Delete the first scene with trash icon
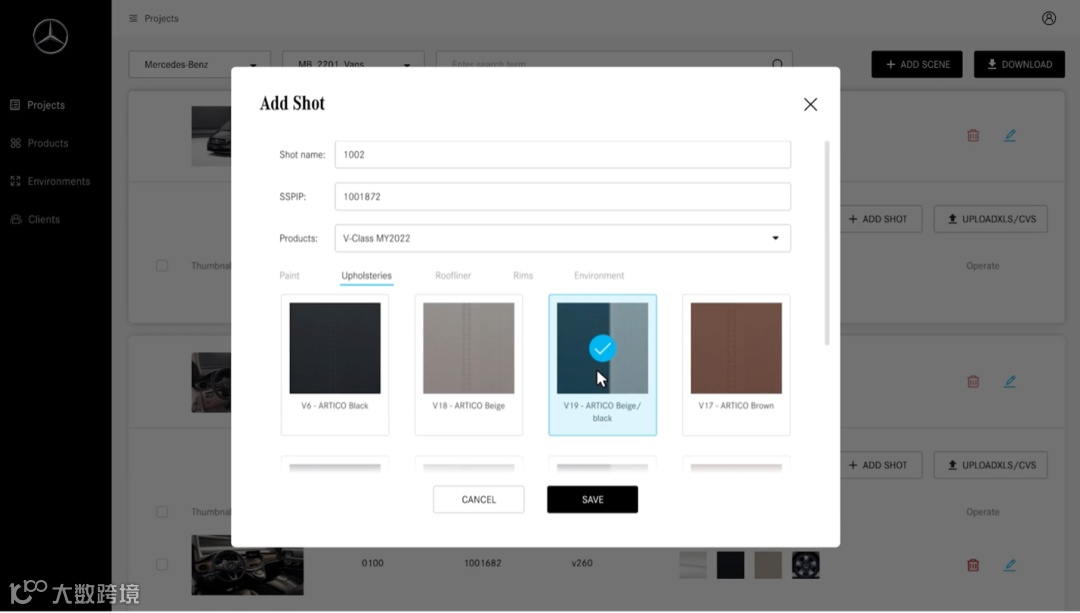Image resolution: width=1080 pixels, height=613 pixels. pos(973,136)
